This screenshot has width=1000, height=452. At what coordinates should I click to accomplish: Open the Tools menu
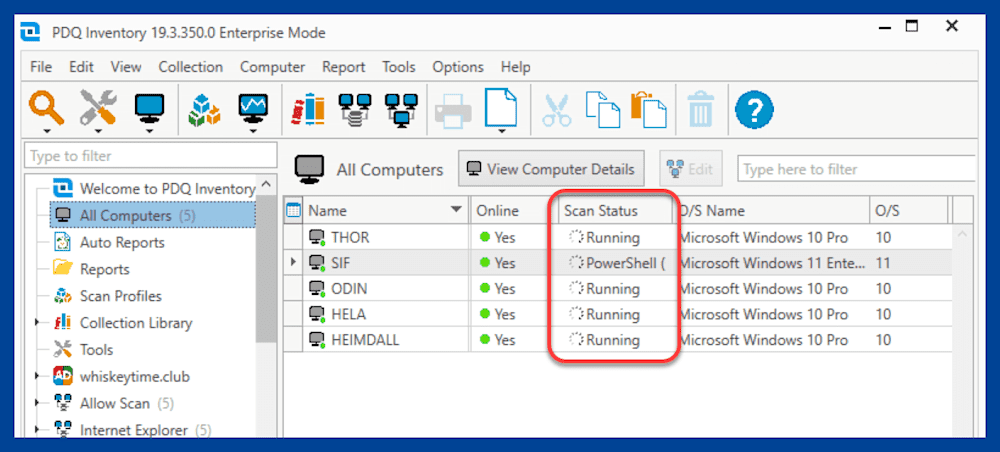click(x=399, y=67)
